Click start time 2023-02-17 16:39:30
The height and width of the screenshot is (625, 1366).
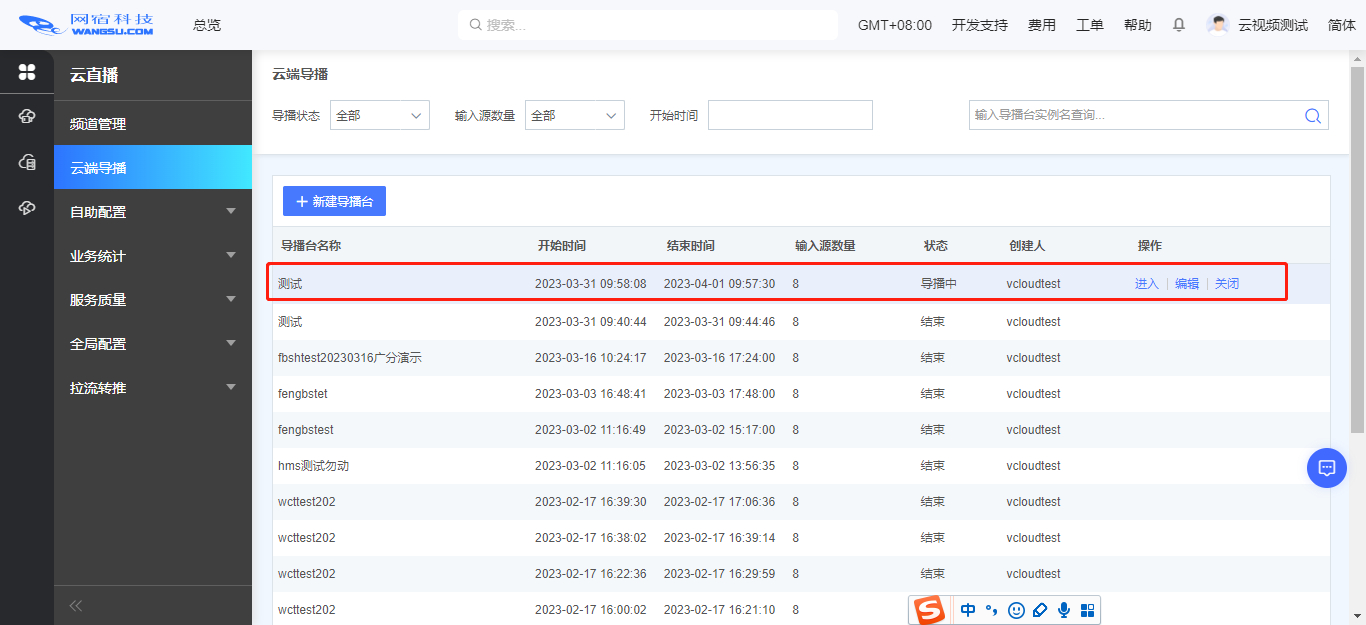[591, 502]
